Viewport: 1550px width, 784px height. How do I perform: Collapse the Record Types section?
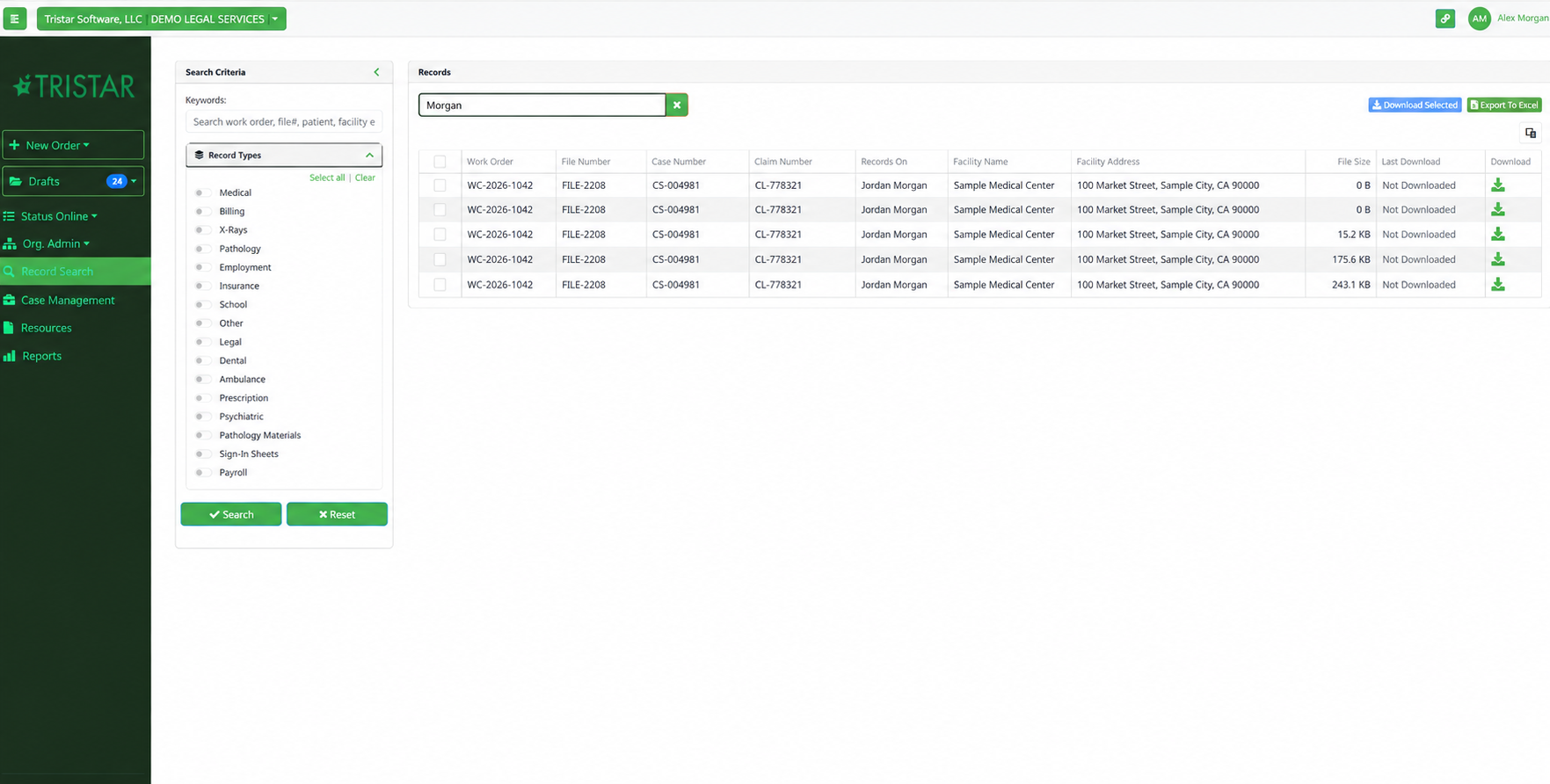click(x=284, y=155)
